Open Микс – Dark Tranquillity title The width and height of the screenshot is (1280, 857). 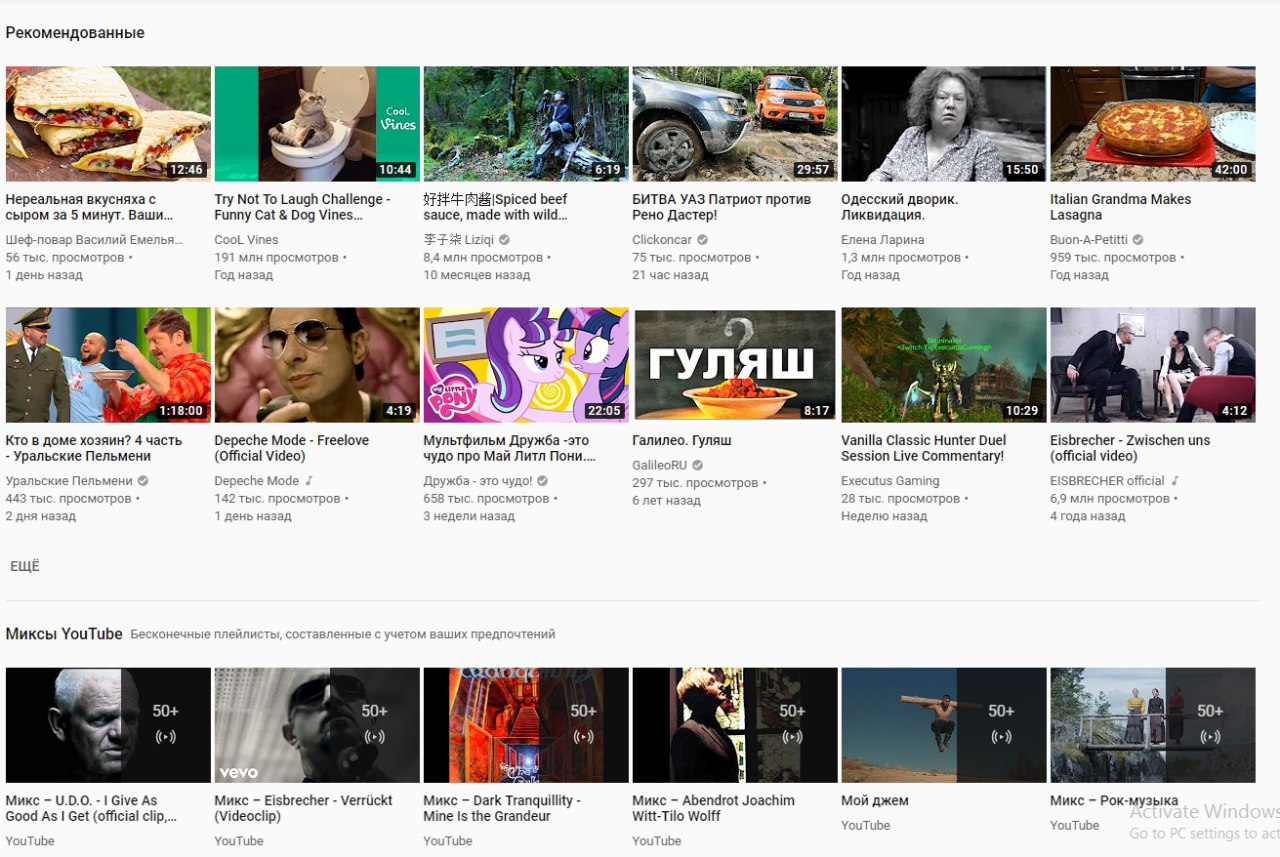click(502, 808)
